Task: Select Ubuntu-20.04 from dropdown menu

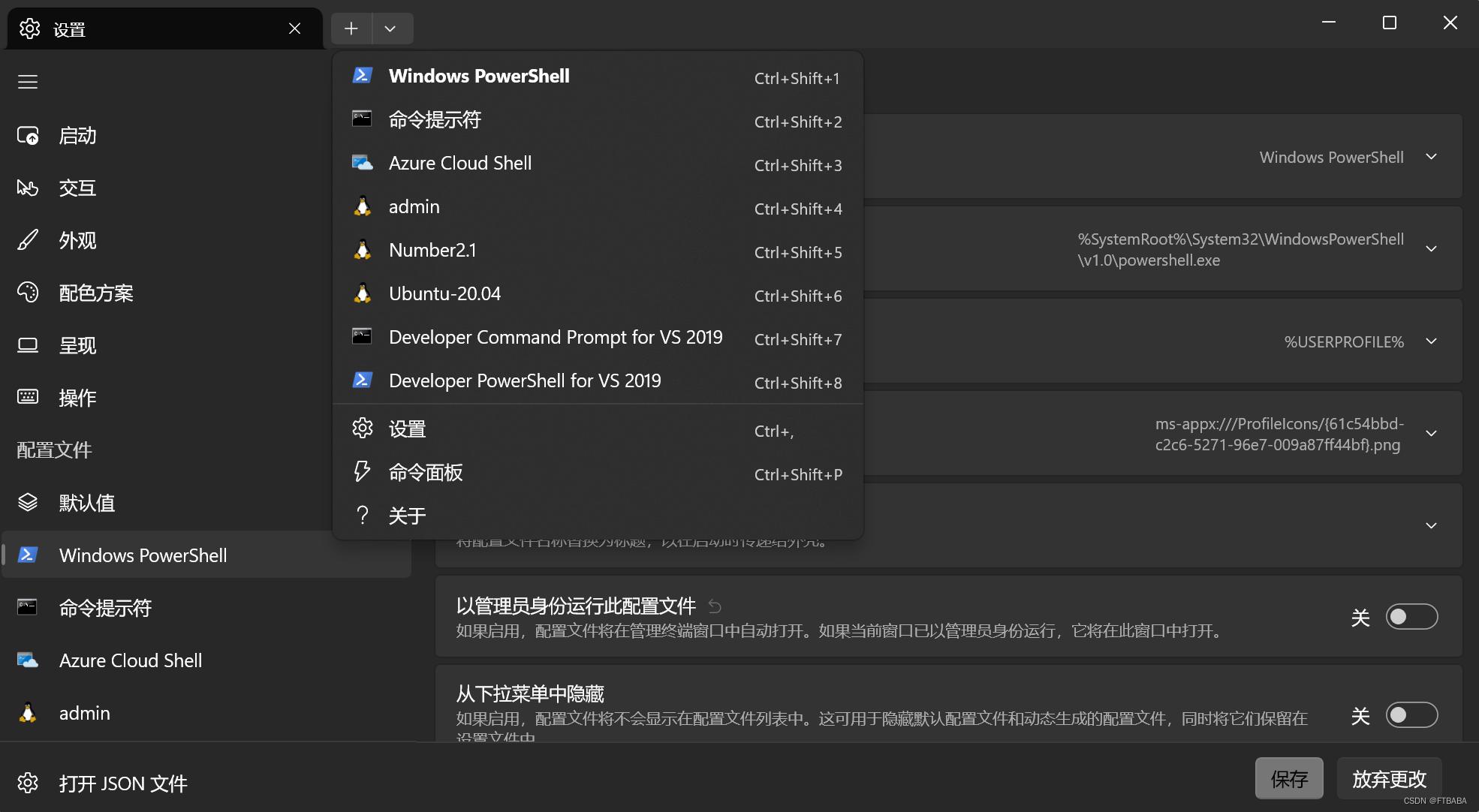Action: [444, 294]
